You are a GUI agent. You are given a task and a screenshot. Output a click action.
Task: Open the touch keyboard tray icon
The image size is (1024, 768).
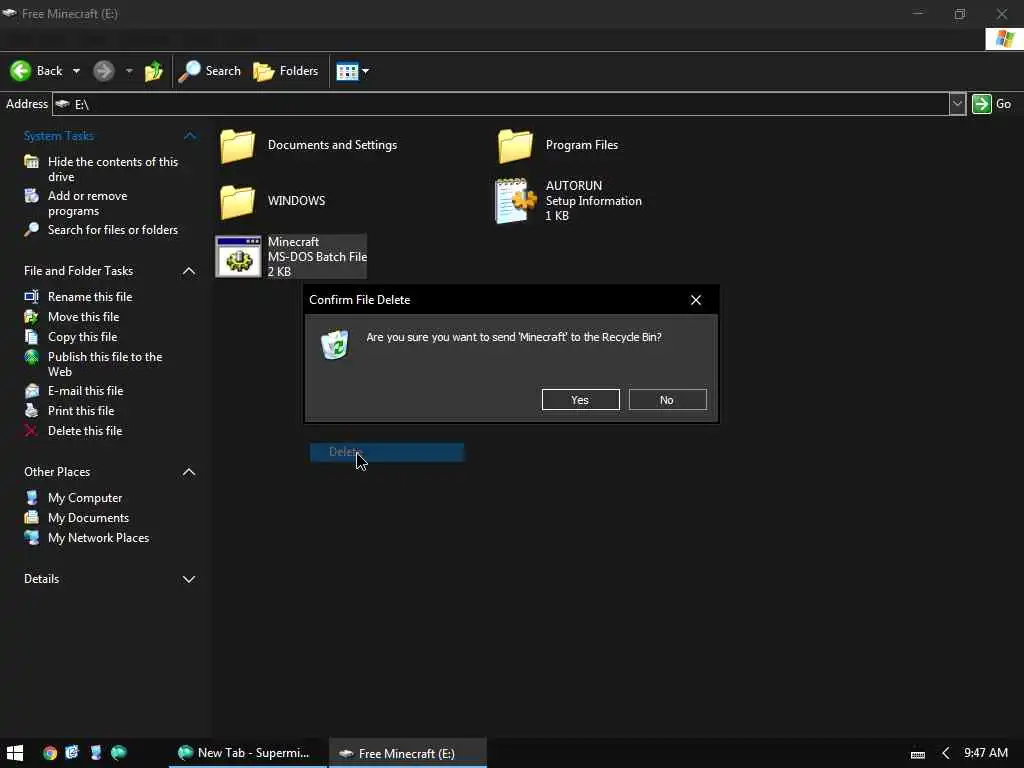click(918, 754)
